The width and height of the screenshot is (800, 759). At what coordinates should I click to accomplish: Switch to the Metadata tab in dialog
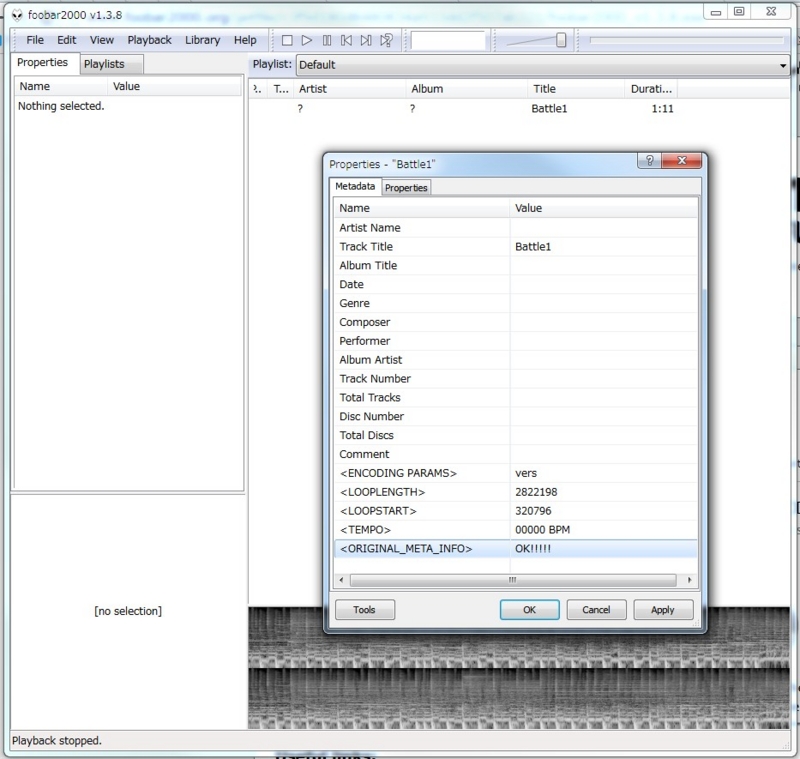[x=355, y=187]
